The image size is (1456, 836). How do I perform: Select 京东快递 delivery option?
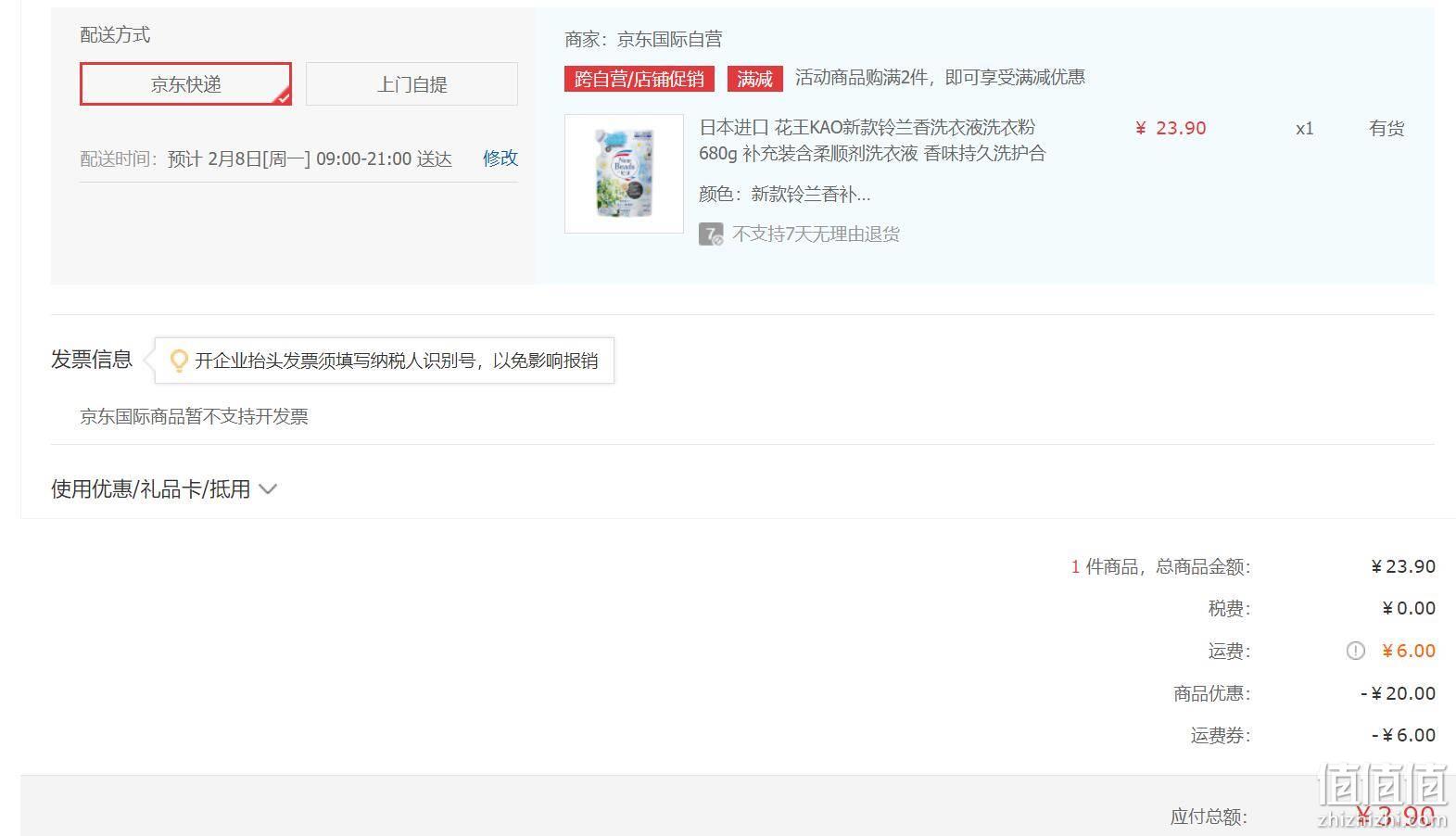coord(185,84)
